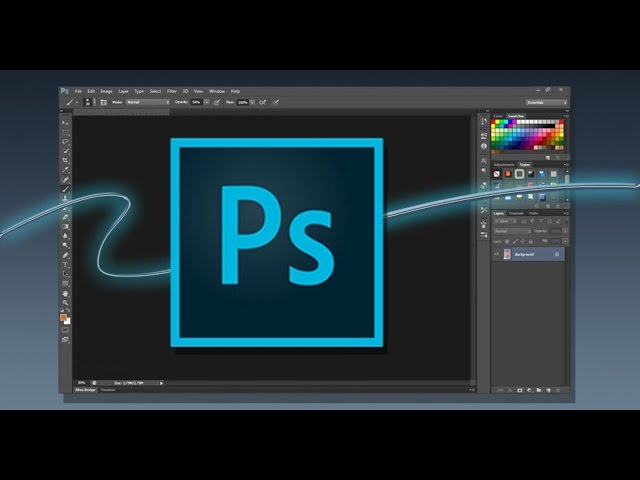Viewport: 640px width, 480px height.
Task: Select the Horizontal Type tool
Action: (65, 264)
